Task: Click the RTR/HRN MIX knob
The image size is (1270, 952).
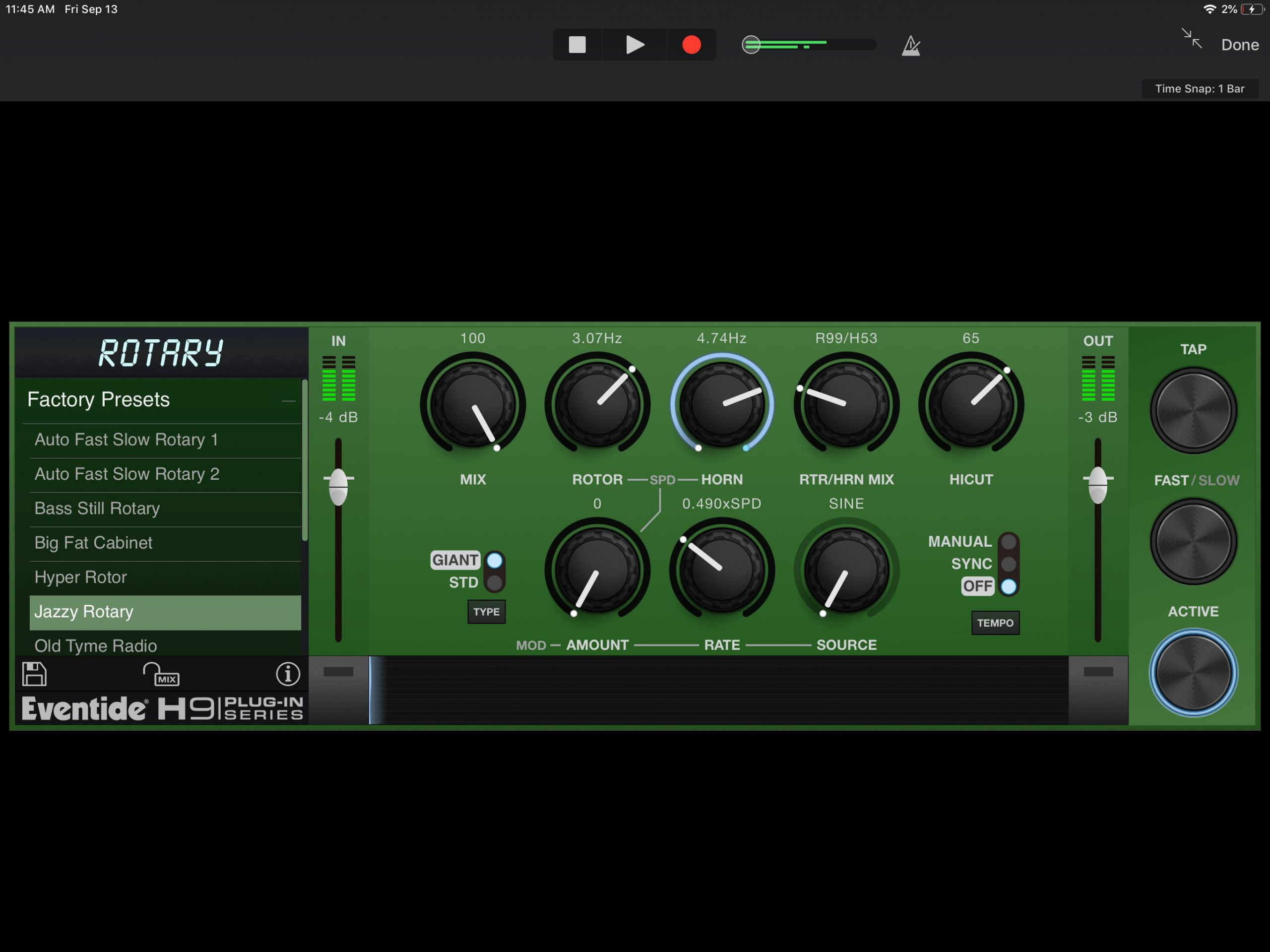Action: click(846, 404)
